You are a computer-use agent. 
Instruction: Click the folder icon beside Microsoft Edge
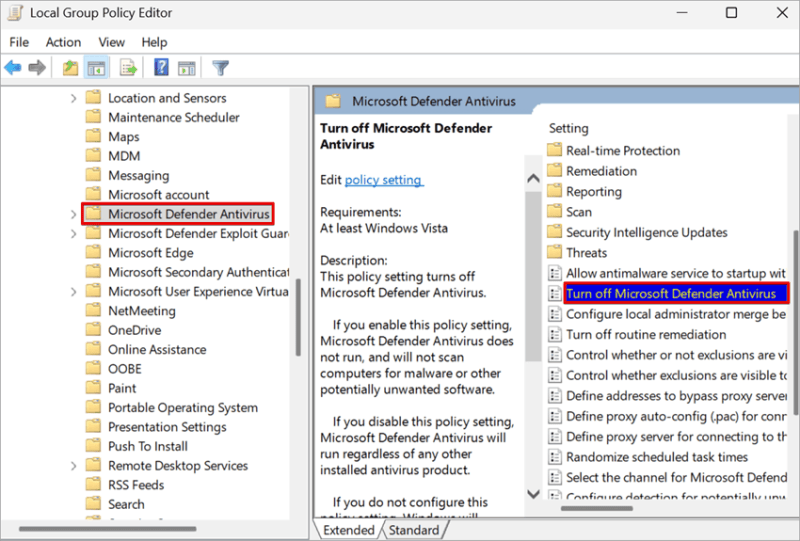pos(93,253)
